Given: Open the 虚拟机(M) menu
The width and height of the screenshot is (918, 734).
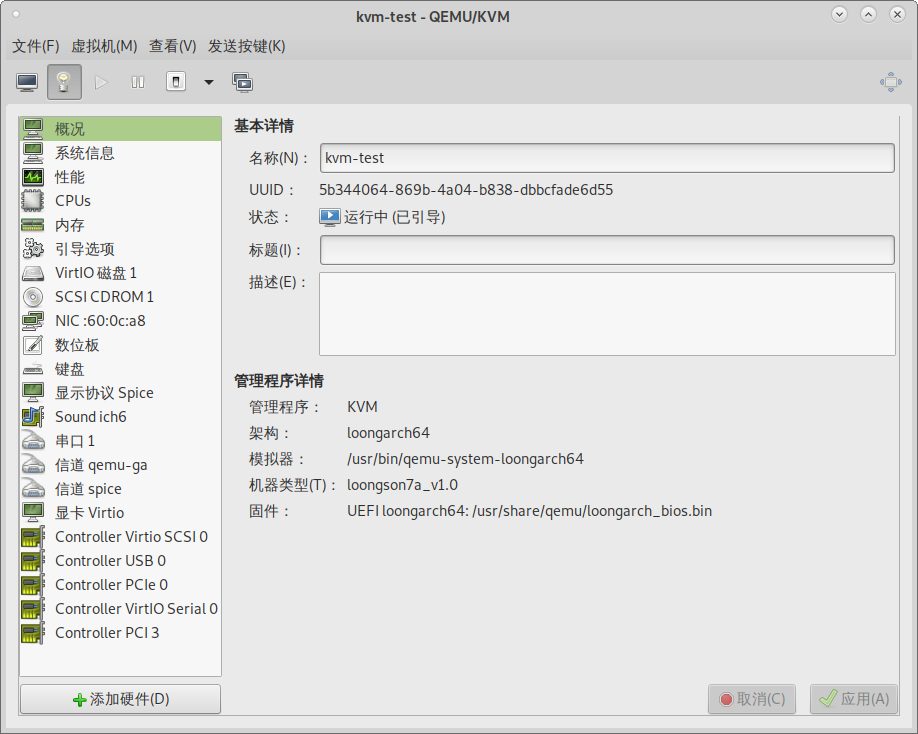Looking at the screenshot, I should pos(104,46).
